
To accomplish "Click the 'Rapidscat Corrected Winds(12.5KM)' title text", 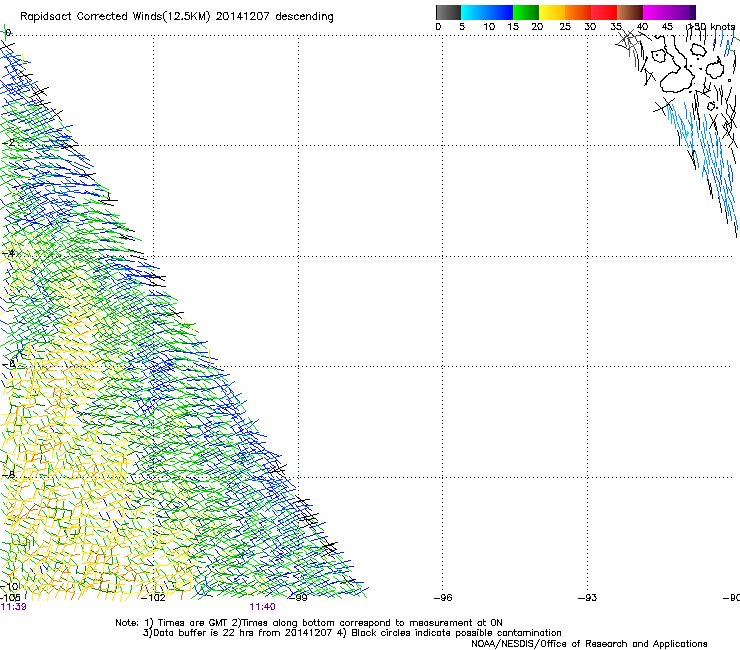I will (115, 17).
